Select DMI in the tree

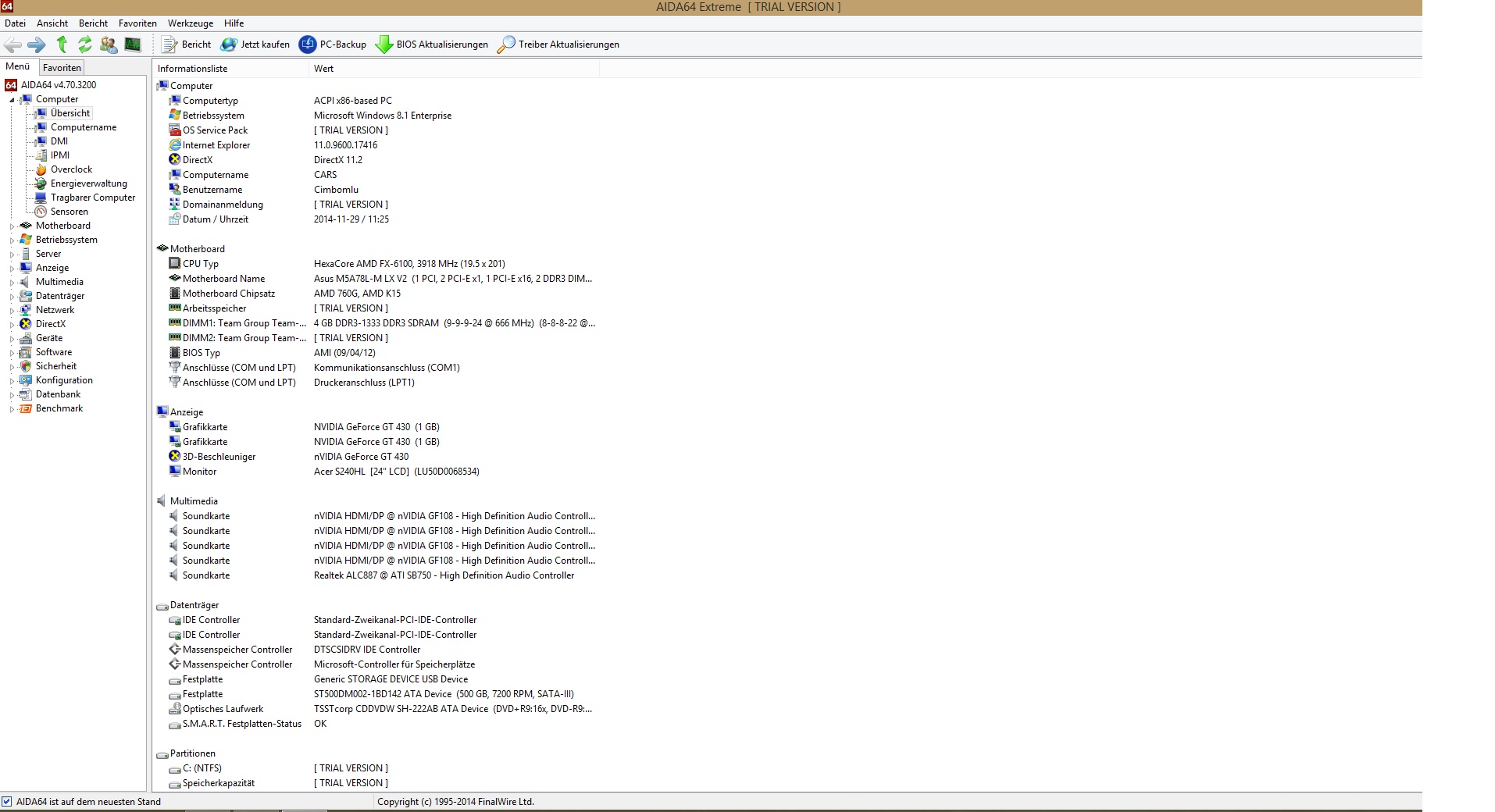(59, 141)
